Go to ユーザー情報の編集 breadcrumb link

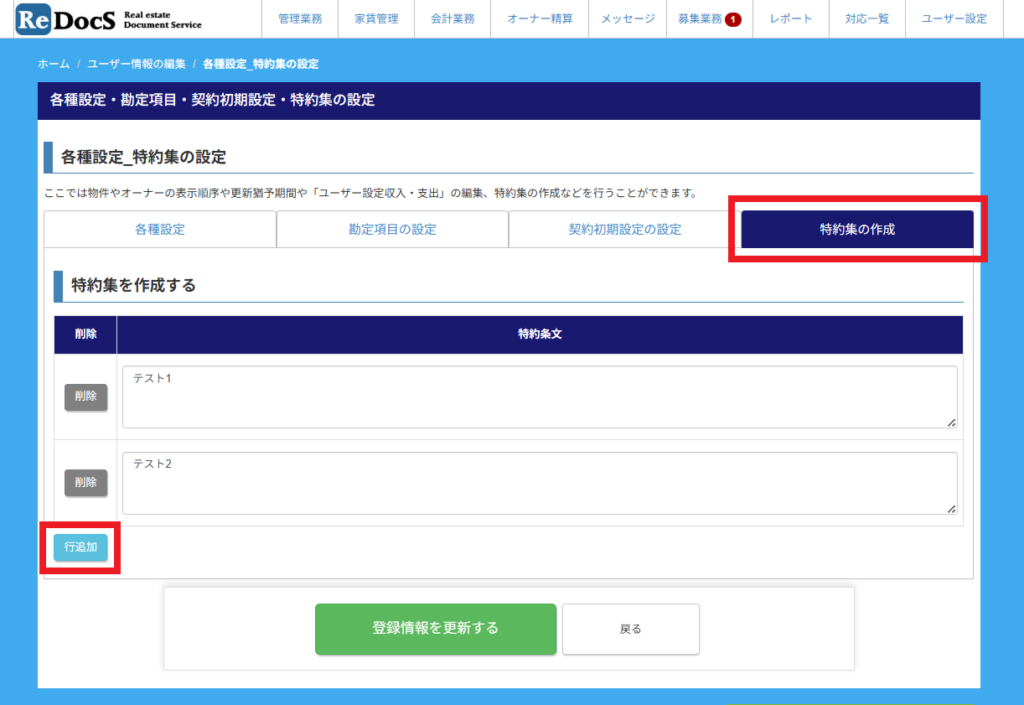(x=136, y=64)
